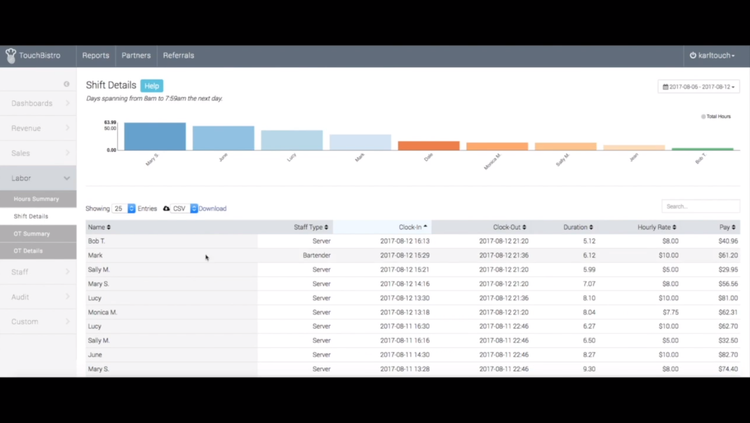Click the Lucy bar in chart
The height and width of the screenshot is (423, 750).
pyautogui.click(x=292, y=140)
